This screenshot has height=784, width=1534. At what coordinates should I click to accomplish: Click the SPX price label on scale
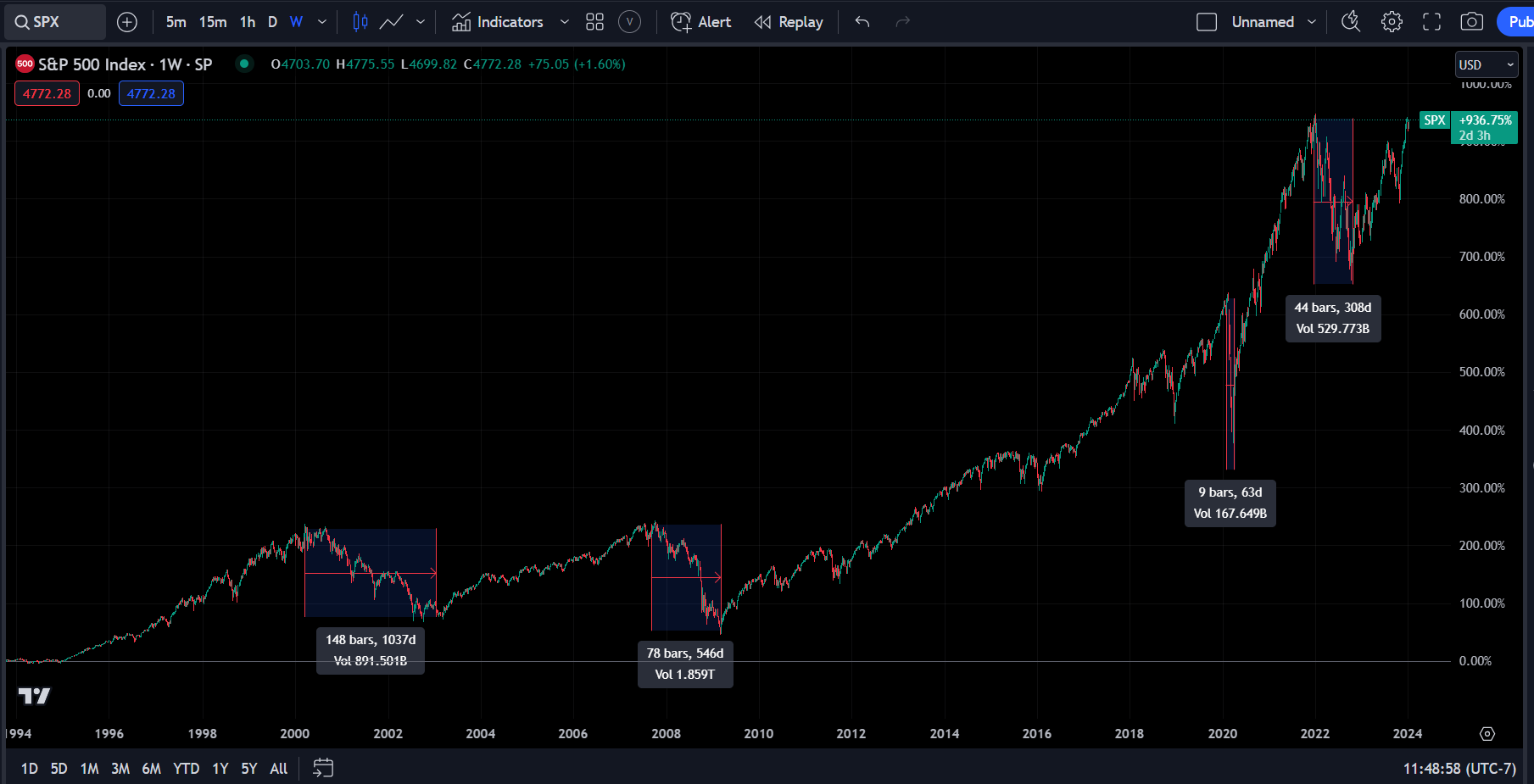pyautogui.click(x=1434, y=120)
